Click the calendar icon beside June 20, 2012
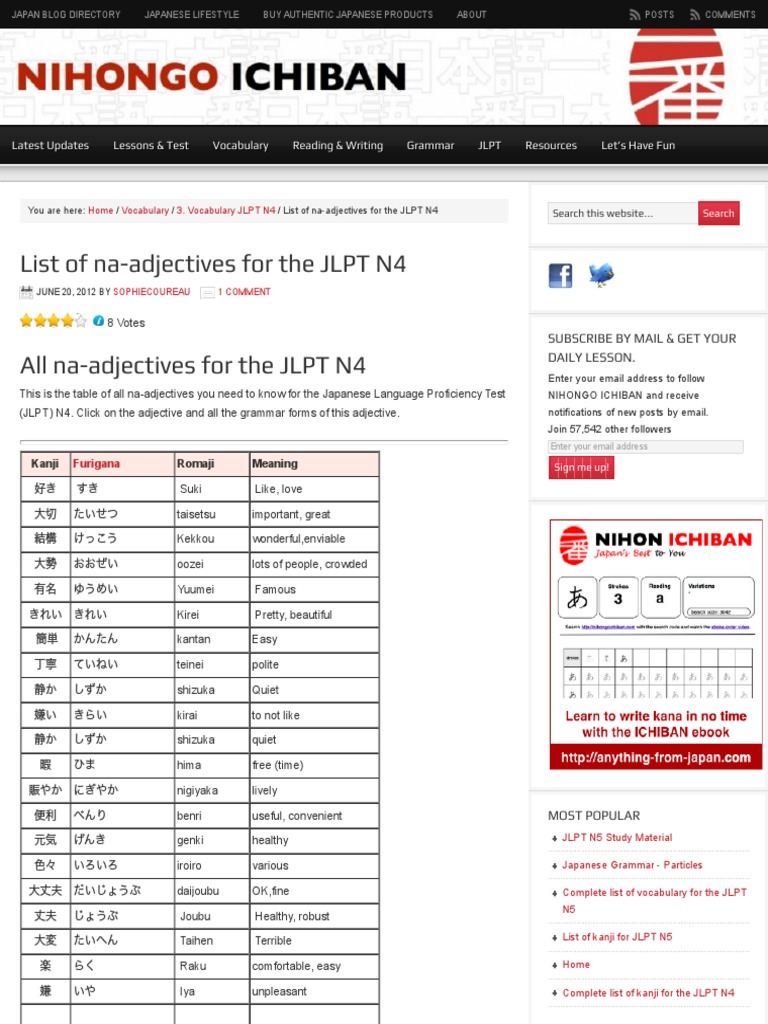Viewport: 768px width, 1024px height. pyautogui.click(x=26, y=292)
